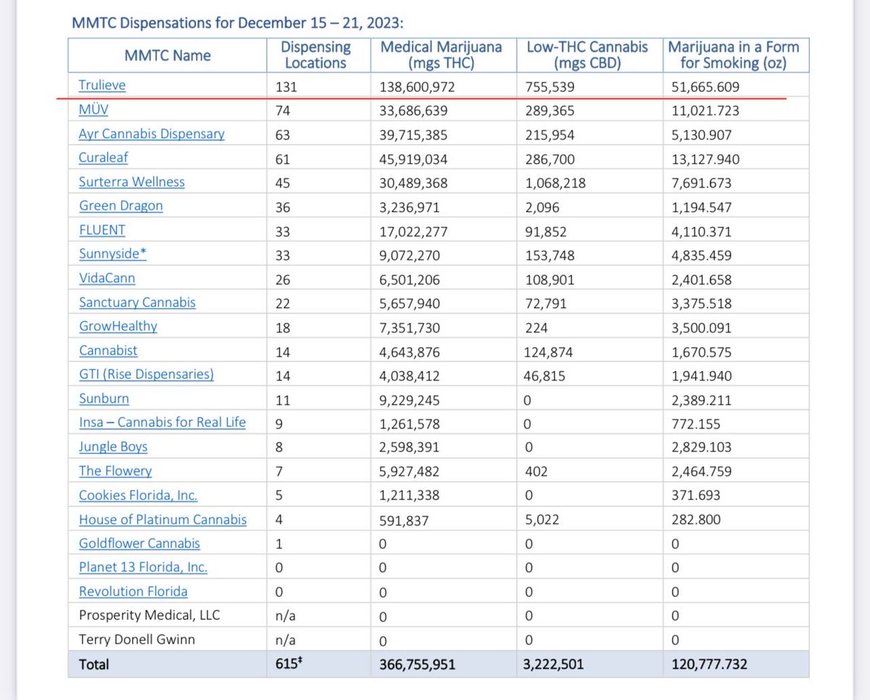870x700 pixels.
Task: Select Insa's THC value 1,261,578
Action: (x=409, y=424)
